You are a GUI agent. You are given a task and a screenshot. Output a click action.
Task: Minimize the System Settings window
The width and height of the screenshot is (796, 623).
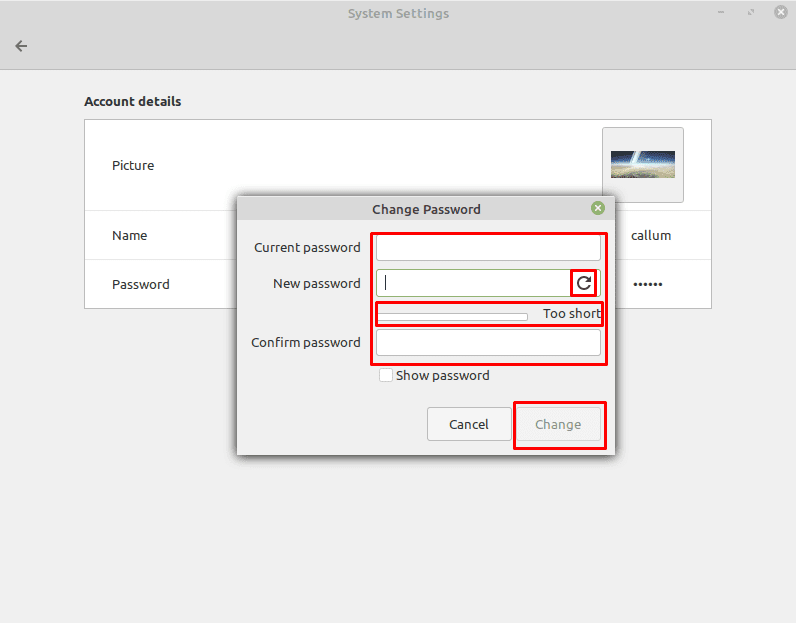(x=721, y=12)
